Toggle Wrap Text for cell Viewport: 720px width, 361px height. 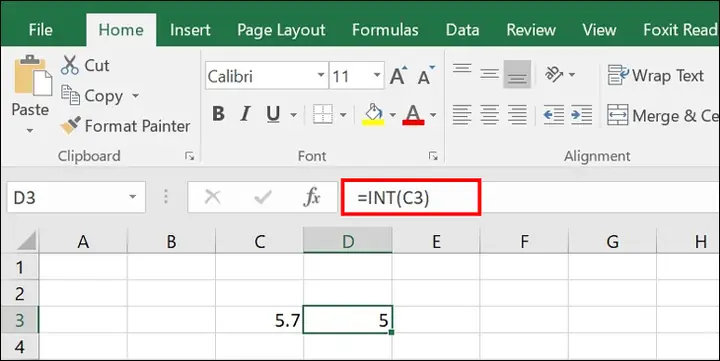point(655,75)
